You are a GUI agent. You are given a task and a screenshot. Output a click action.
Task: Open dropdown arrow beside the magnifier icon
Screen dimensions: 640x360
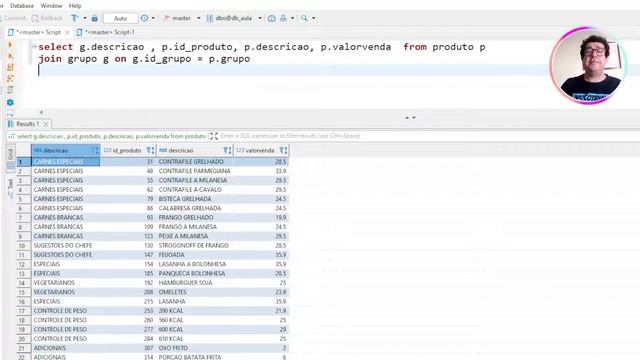coord(313,18)
